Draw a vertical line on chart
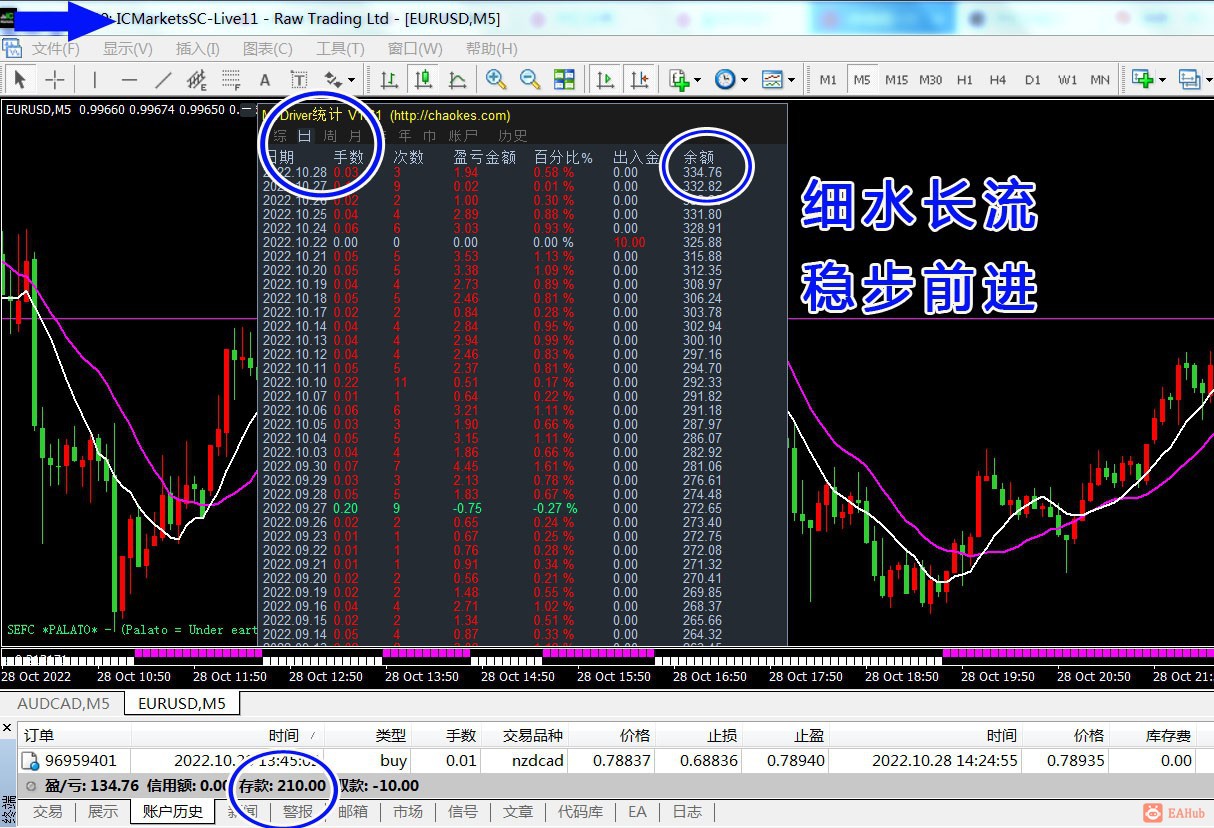Image resolution: width=1214 pixels, height=828 pixels. (95, 80)
